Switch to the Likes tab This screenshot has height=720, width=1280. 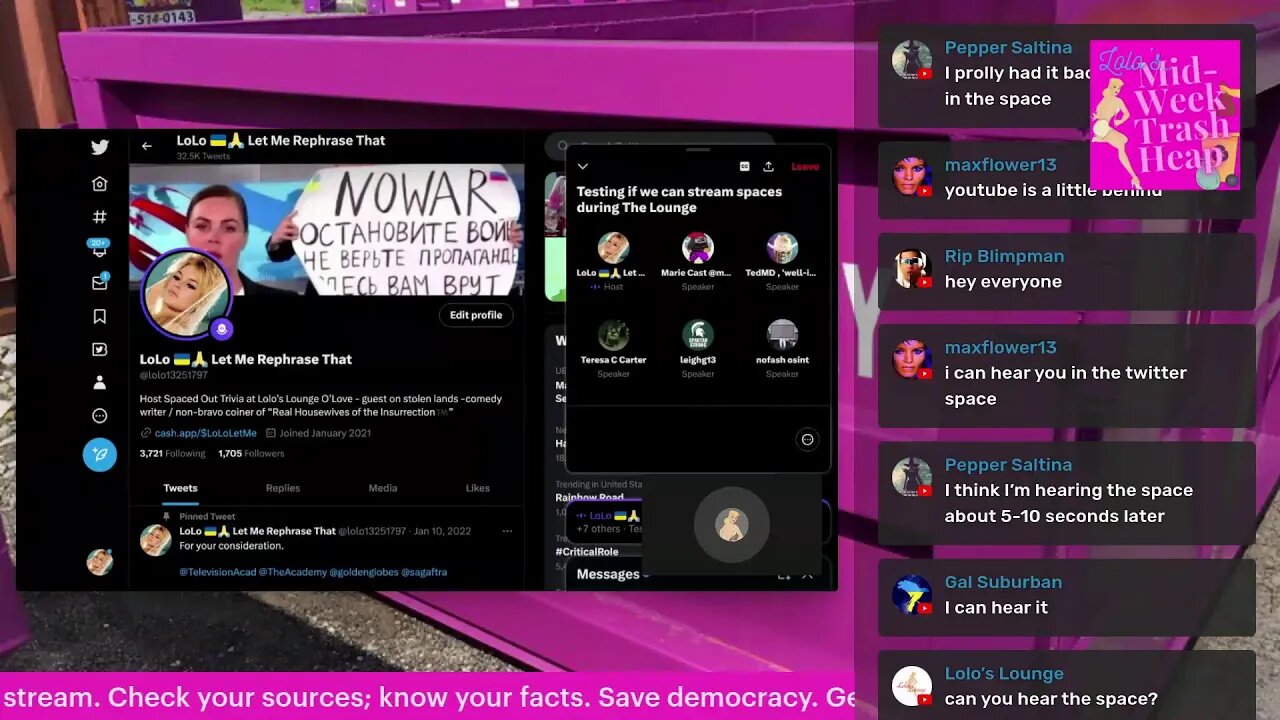478,488
